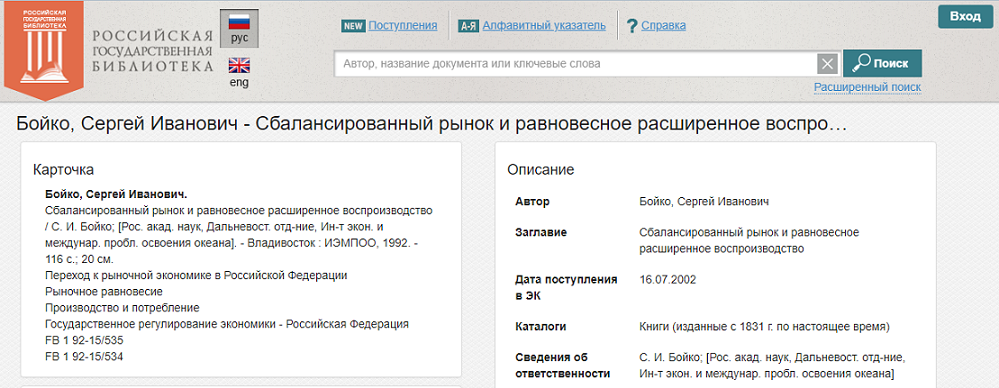
Task: Click the Автор field label
Action: pos(532,202)
